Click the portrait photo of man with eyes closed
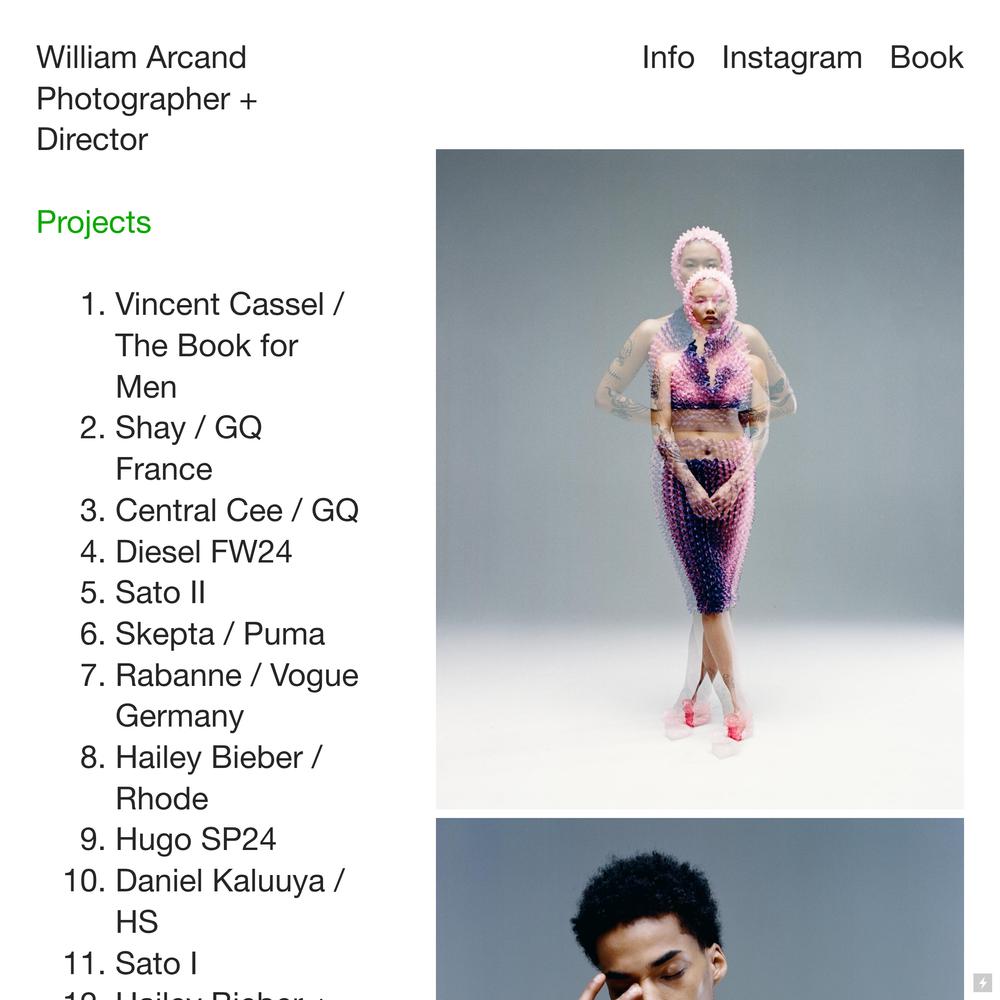The height and width of the screenshot is (1000, 1000). click(700, 909)
